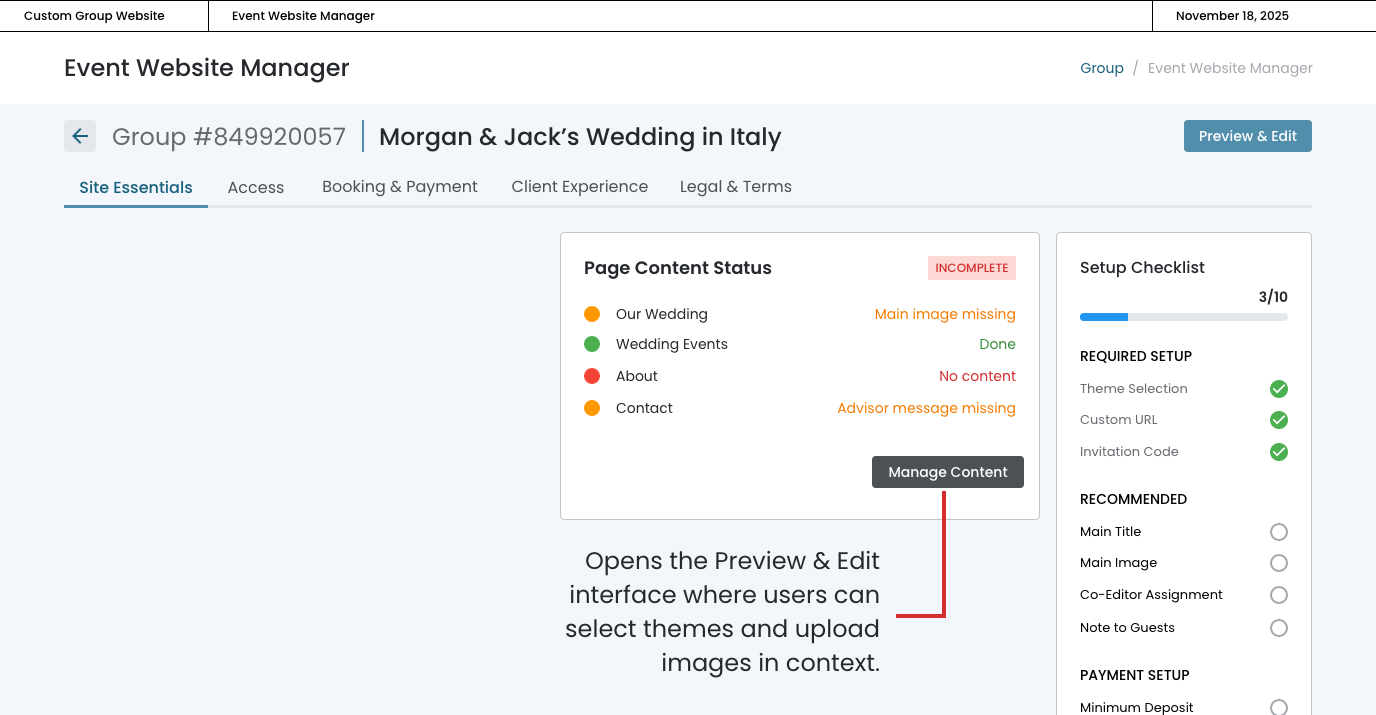Click red status dot for About
The height and width of the screenshot is (715, 1376).
click(592, 376)
